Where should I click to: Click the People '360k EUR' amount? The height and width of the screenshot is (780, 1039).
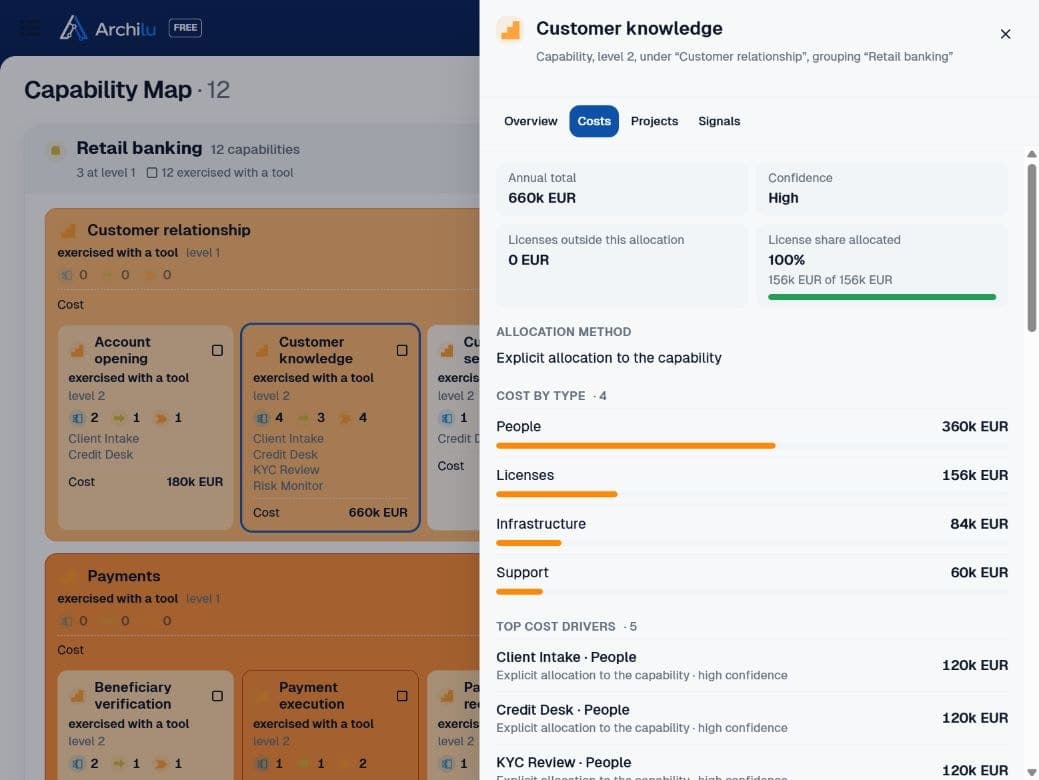(x=974, y=427)
